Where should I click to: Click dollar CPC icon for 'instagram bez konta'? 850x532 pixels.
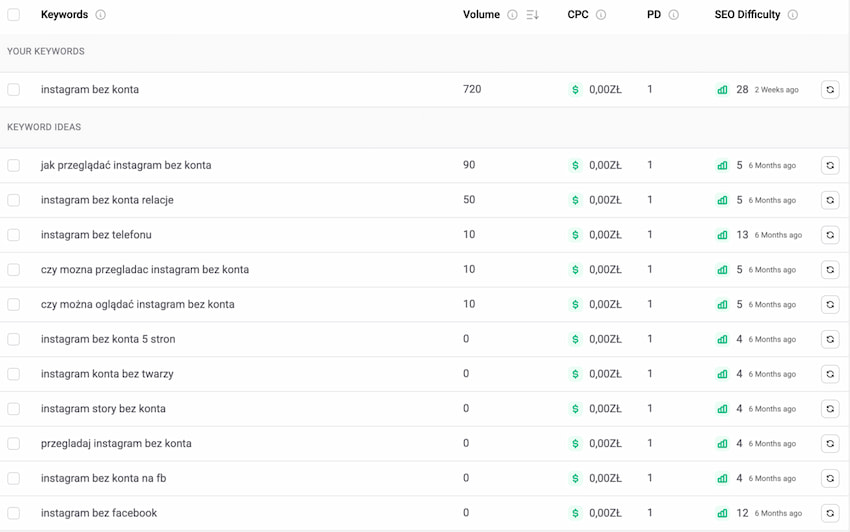[x=575, y=89]
